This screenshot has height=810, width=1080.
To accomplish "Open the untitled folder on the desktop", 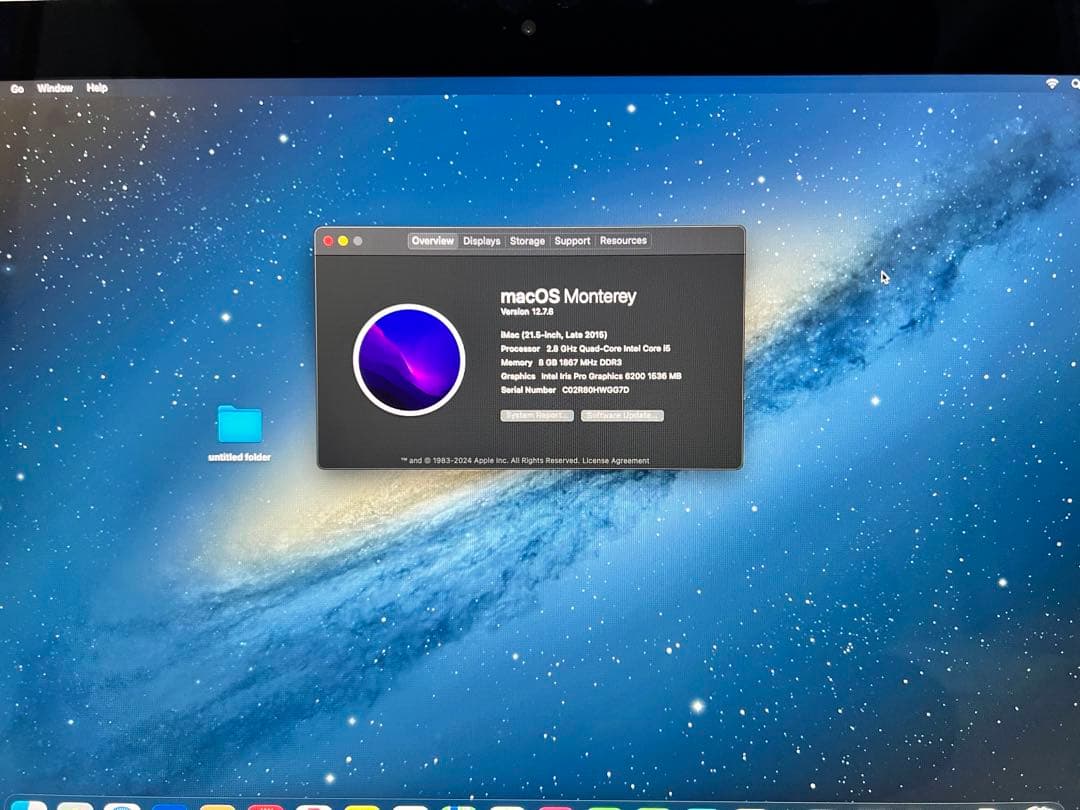I will pos(239,425).
